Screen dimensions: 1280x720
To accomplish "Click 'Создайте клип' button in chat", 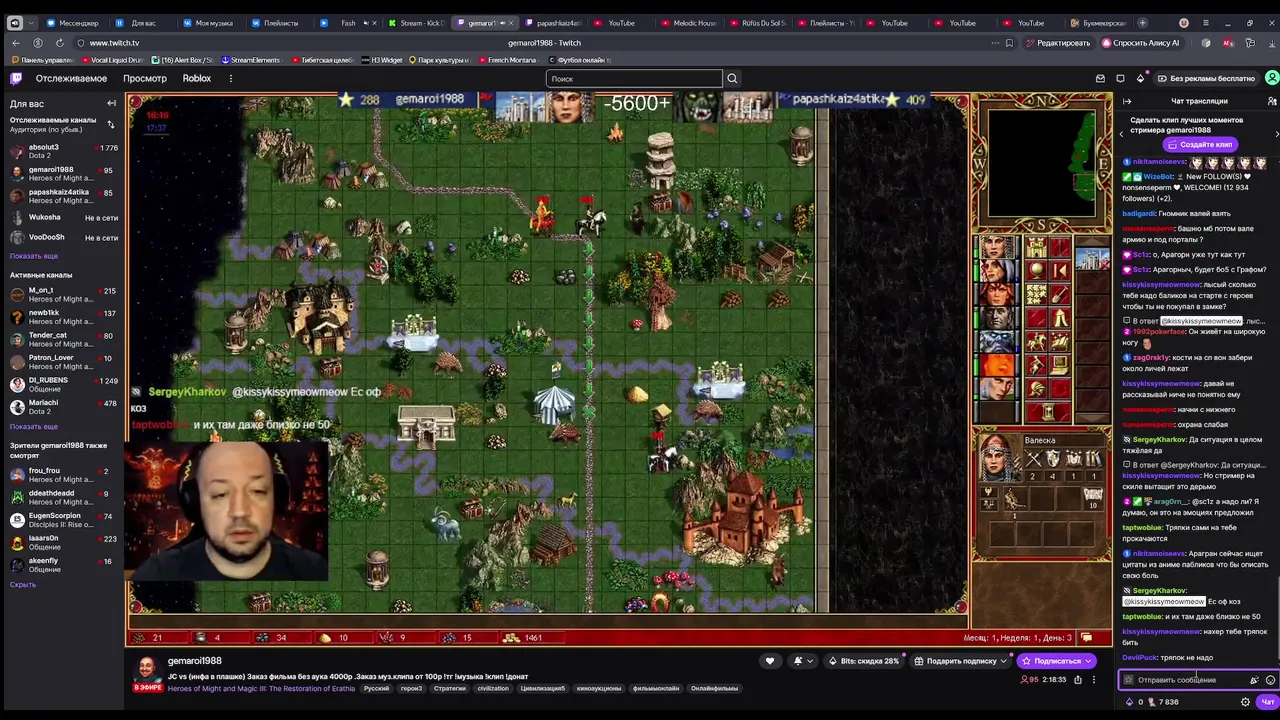I will pos(1200,144).
